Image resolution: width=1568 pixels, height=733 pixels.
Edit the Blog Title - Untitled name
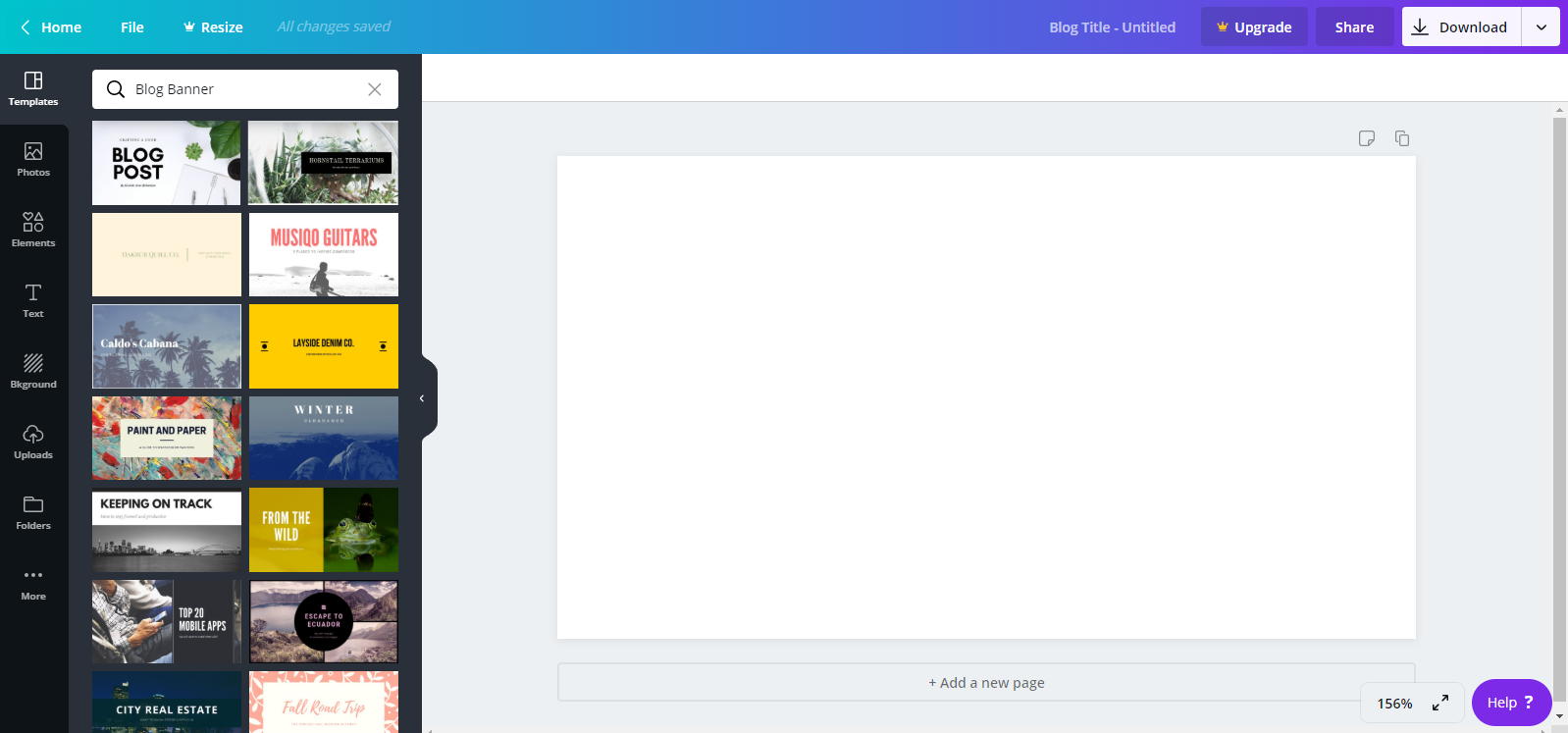(1113, 27)
